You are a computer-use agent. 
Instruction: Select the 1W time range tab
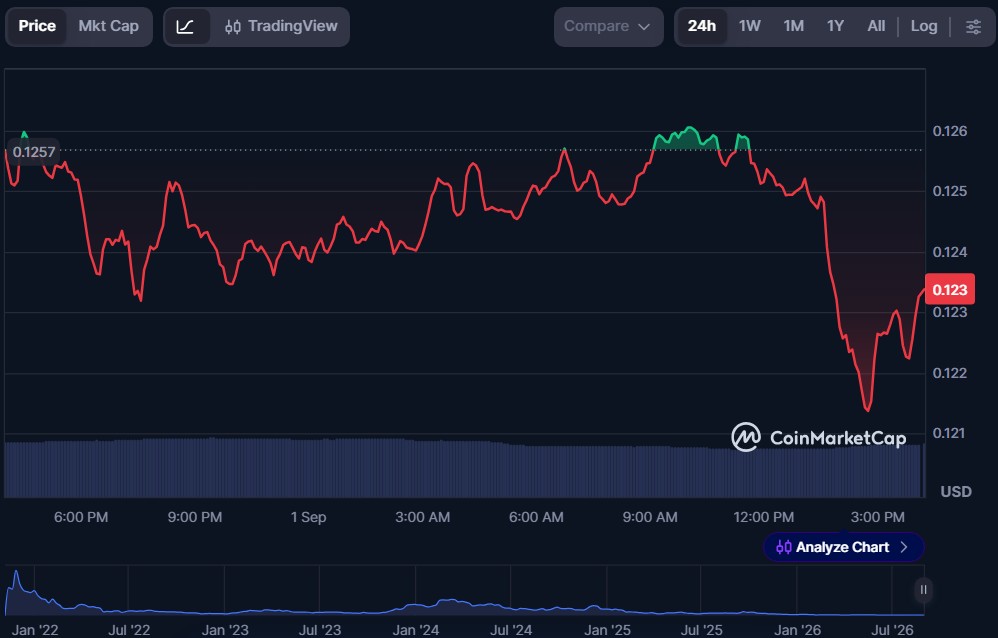tap(749, 26)
